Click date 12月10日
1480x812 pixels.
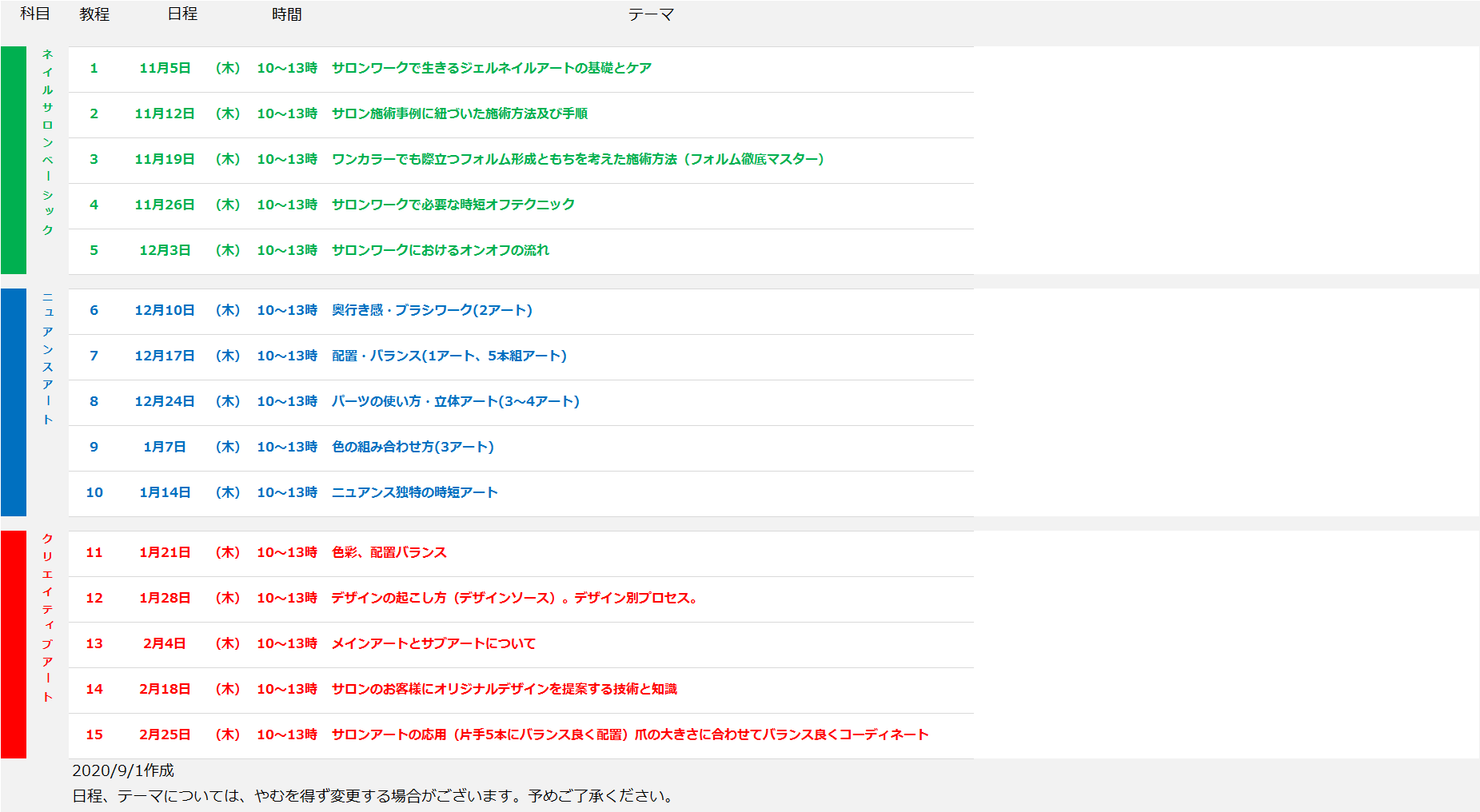[165, 310]
